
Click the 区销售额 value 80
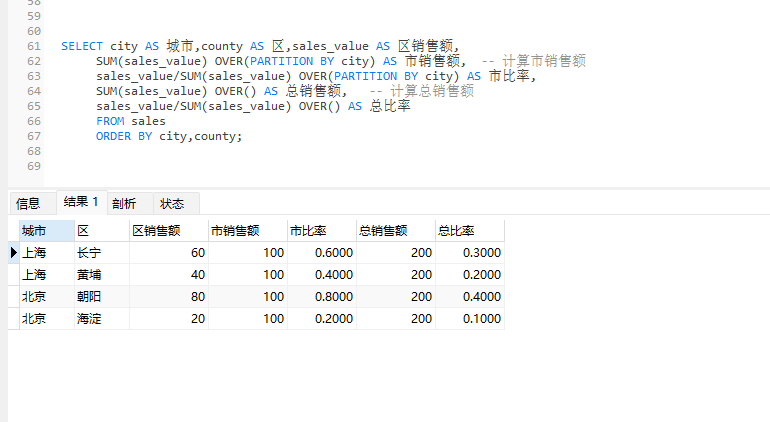pos(169,297)
